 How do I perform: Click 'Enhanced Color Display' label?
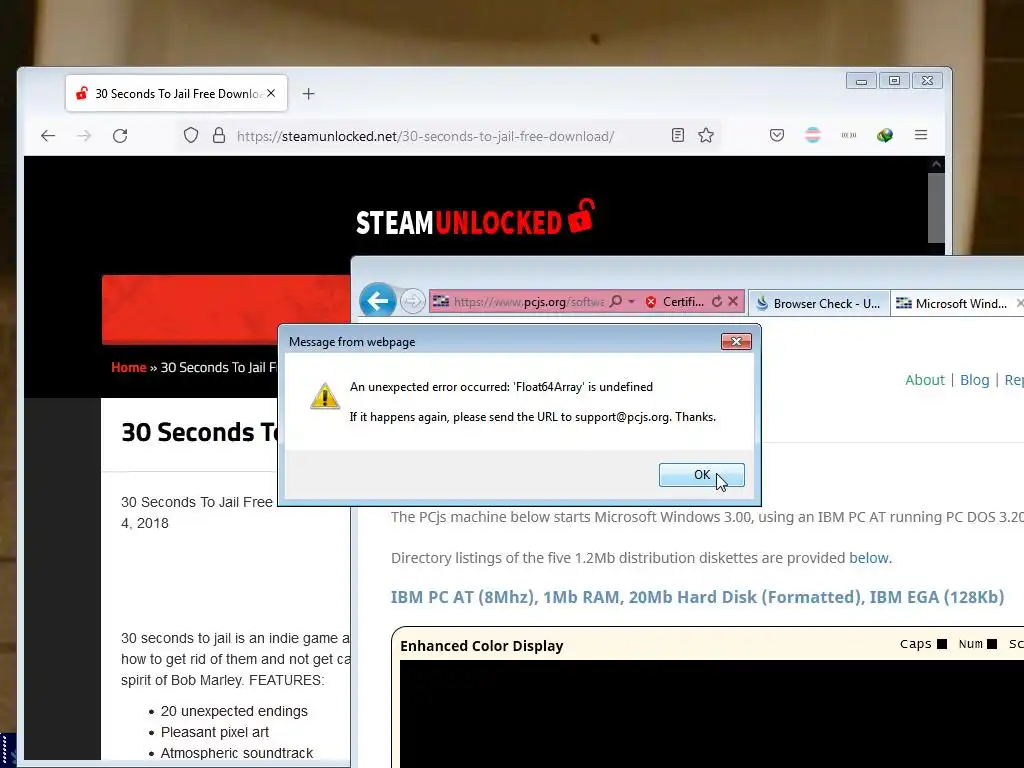[482, 646]
